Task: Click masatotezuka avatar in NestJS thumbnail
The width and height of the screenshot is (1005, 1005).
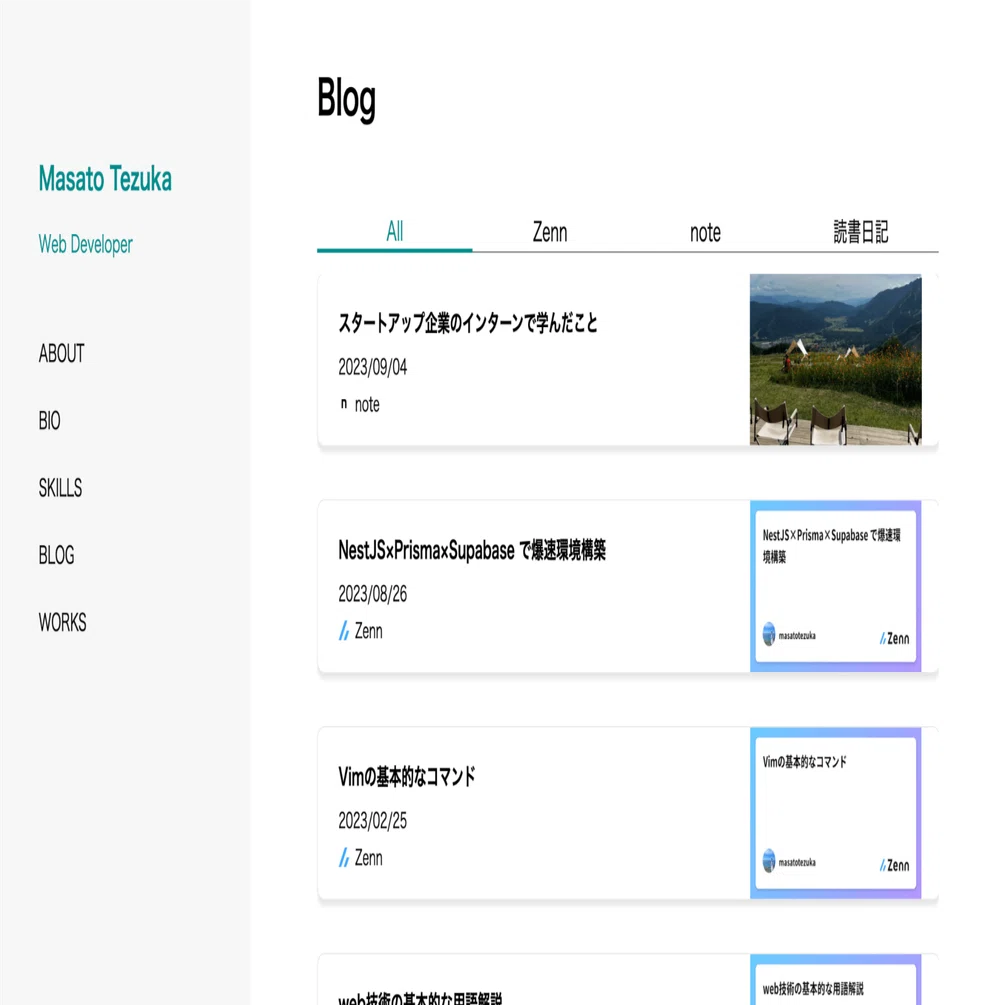Action: coord(769,635)
